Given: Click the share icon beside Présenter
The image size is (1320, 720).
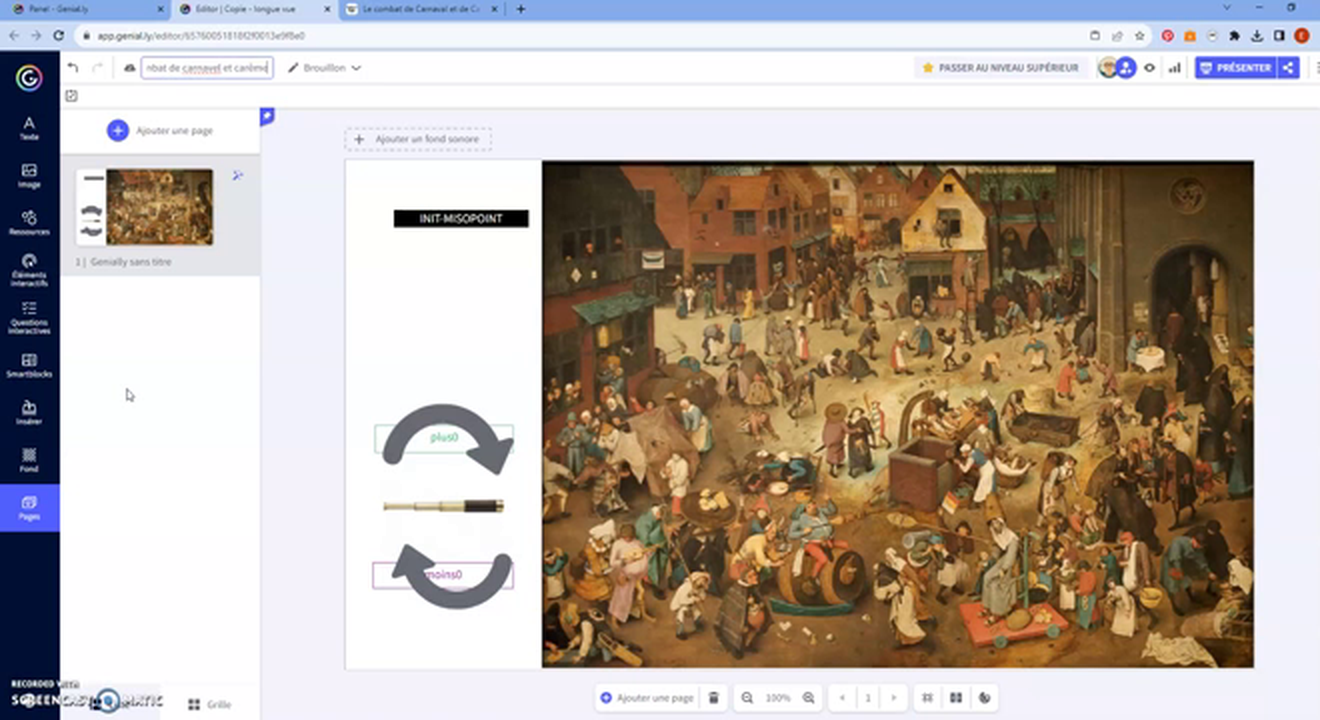Looking at the screenshot, I should (x=1289, y=68).
